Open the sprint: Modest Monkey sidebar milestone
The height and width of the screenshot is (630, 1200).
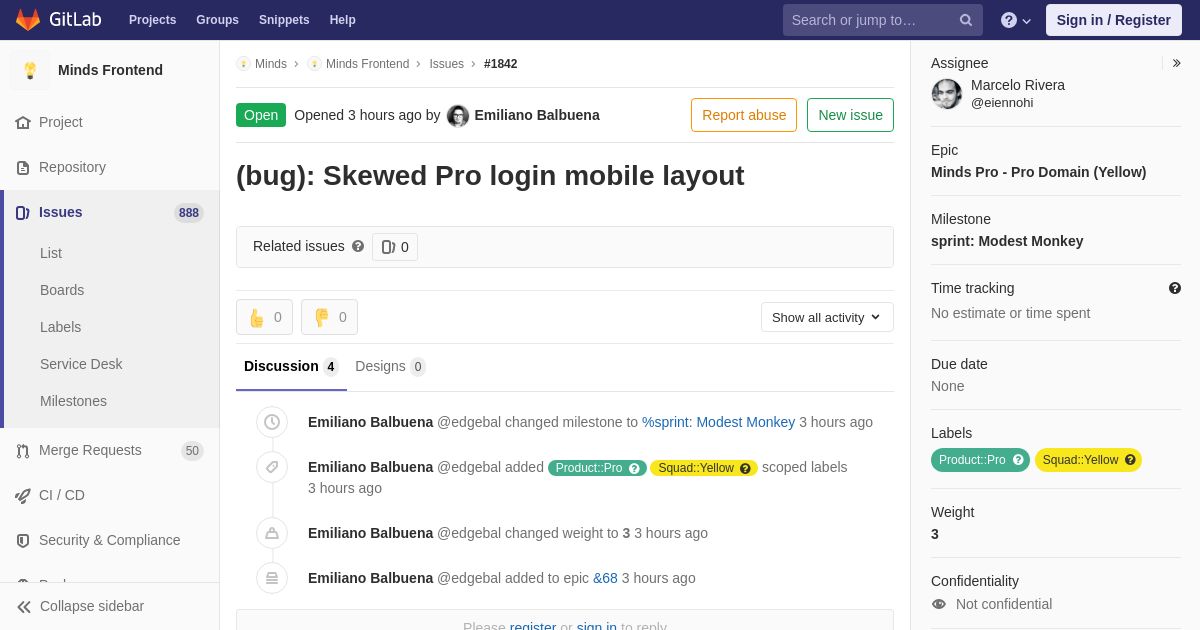pos(1007,241)
